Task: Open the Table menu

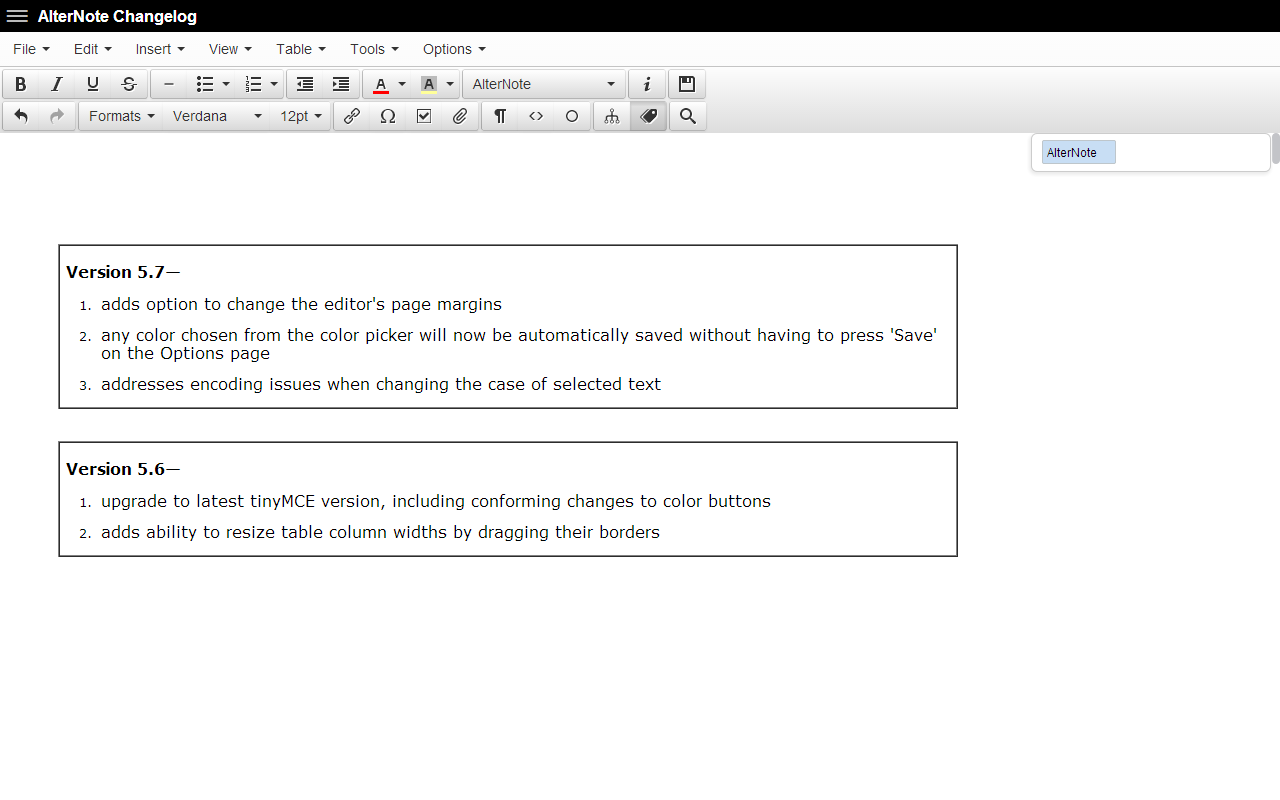Action: click(301, 49)
